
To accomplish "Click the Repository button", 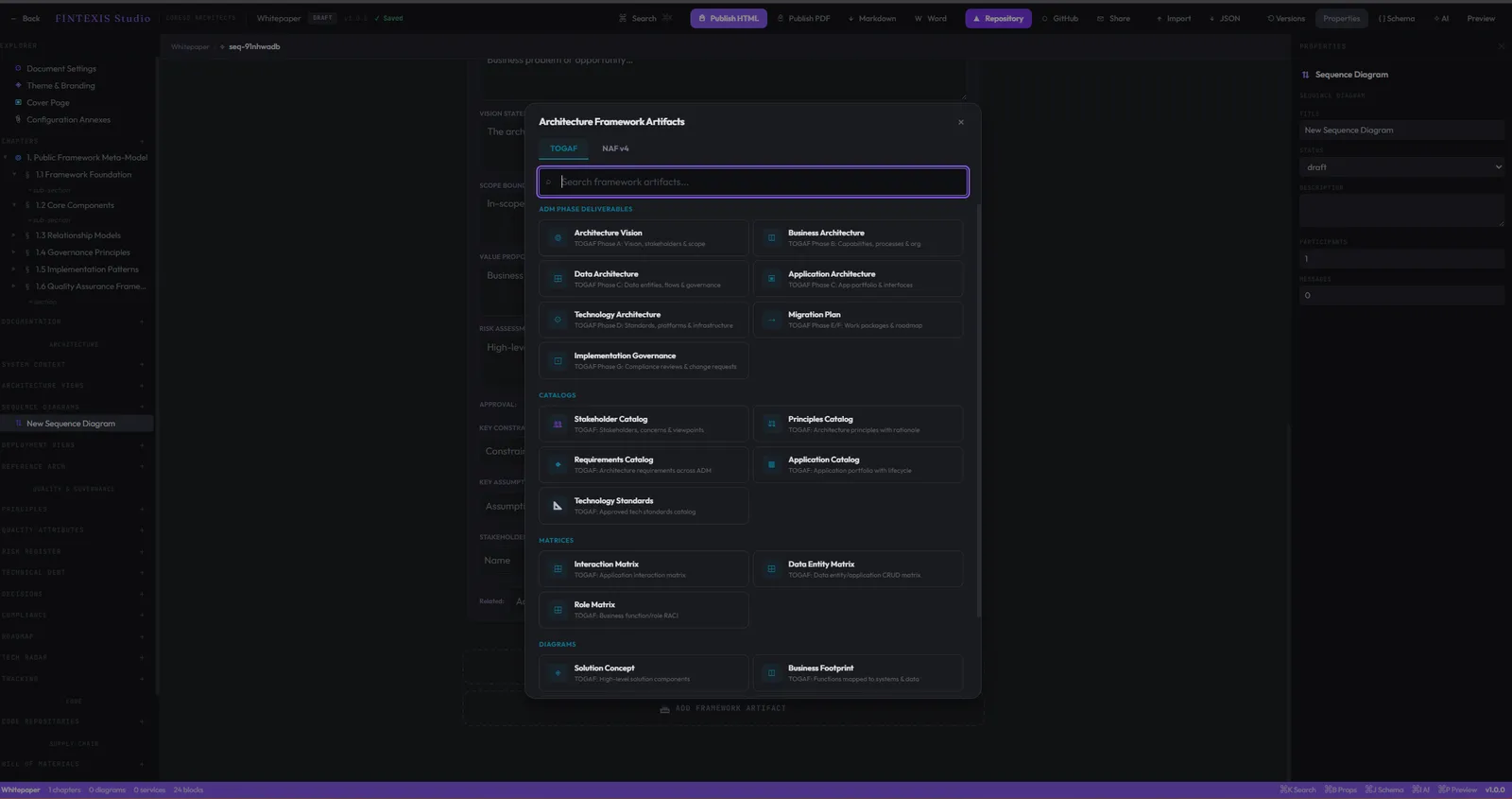I will (x=998, y=18).
